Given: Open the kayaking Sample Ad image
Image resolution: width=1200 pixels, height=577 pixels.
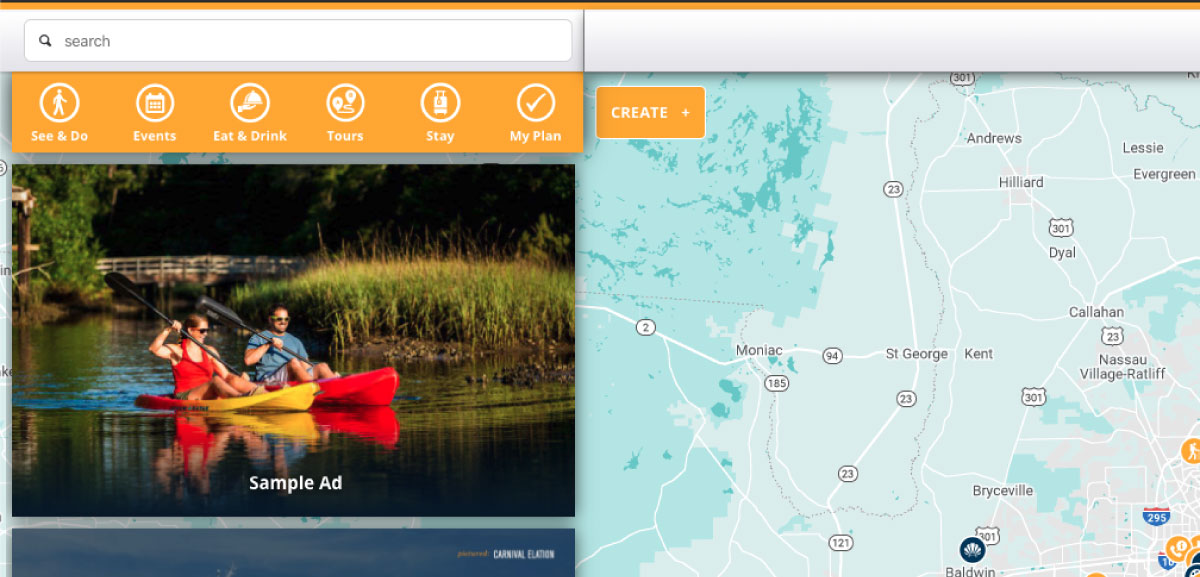Looking at the screenshot, I should point(293,330).
